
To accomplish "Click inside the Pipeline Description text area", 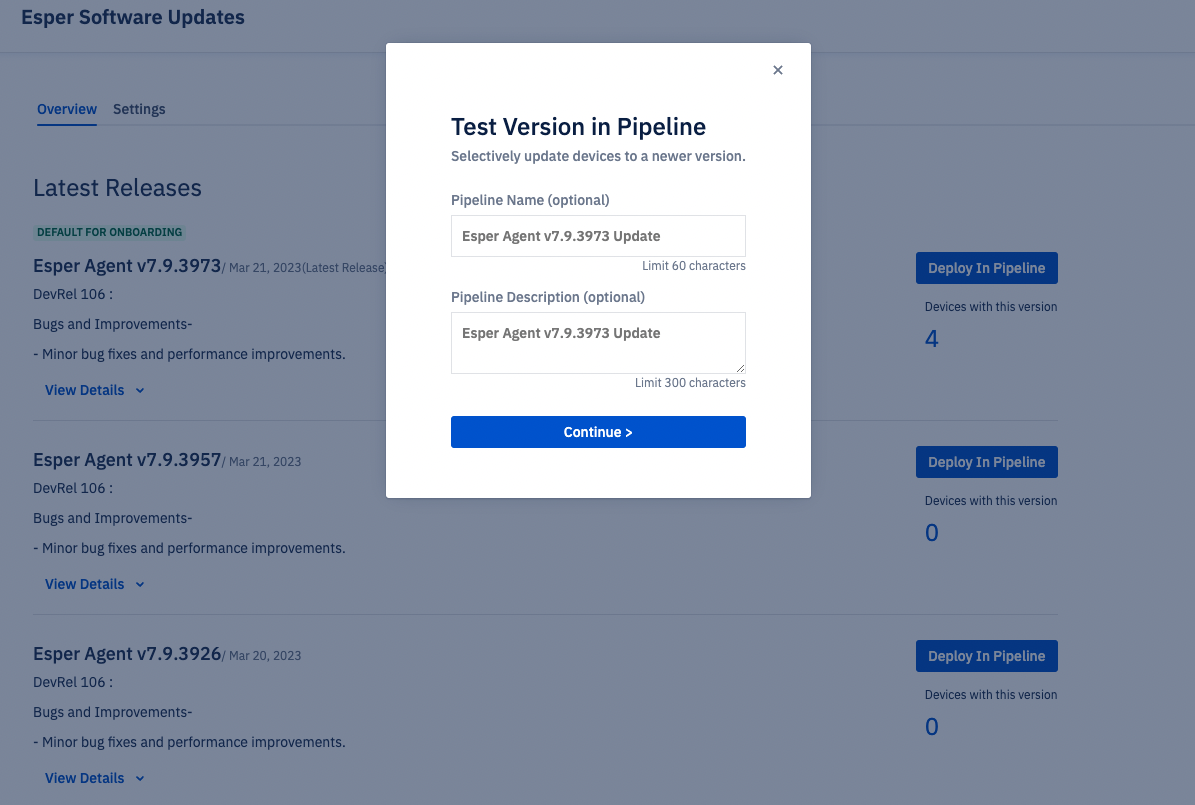I will 598,343.
